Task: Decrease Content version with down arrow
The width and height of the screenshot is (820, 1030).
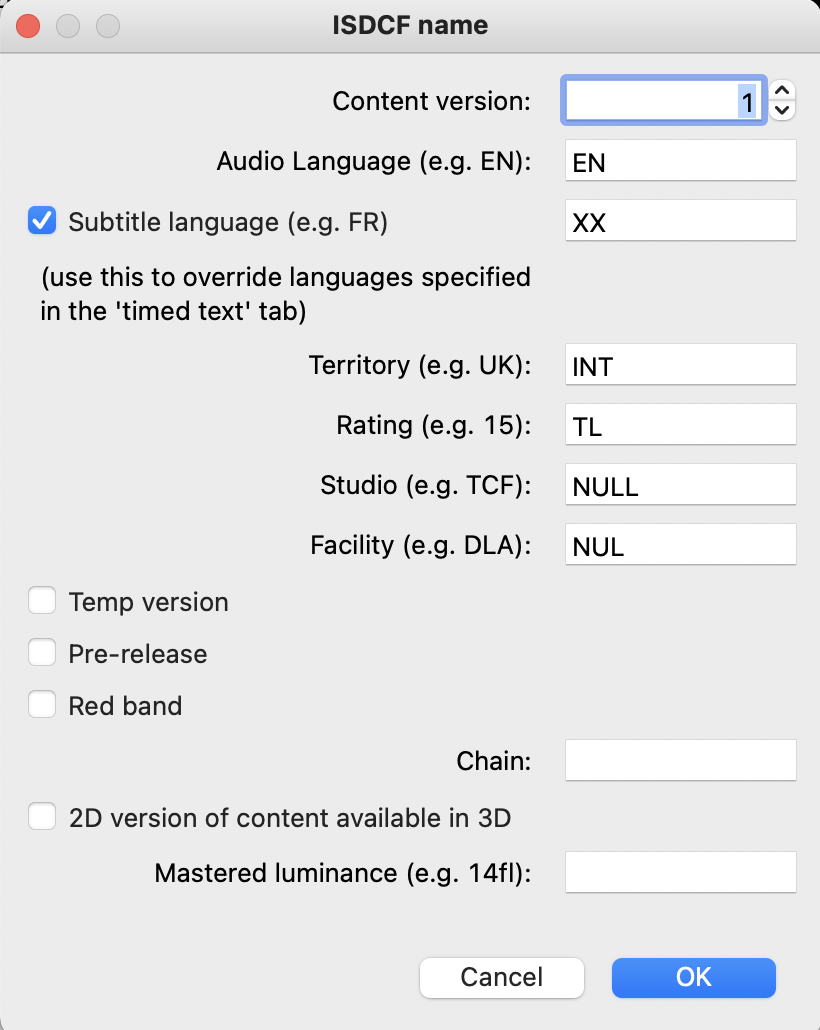Action: (x=782, y=110)
